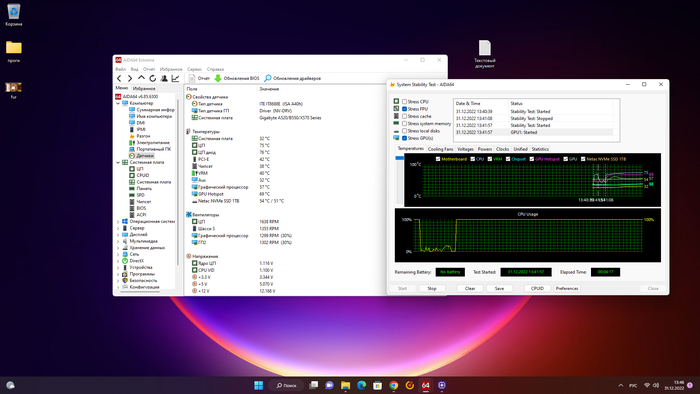
Task: Click the up-level arrow in AIDA64 toolbar
Action: coord(141,78)
